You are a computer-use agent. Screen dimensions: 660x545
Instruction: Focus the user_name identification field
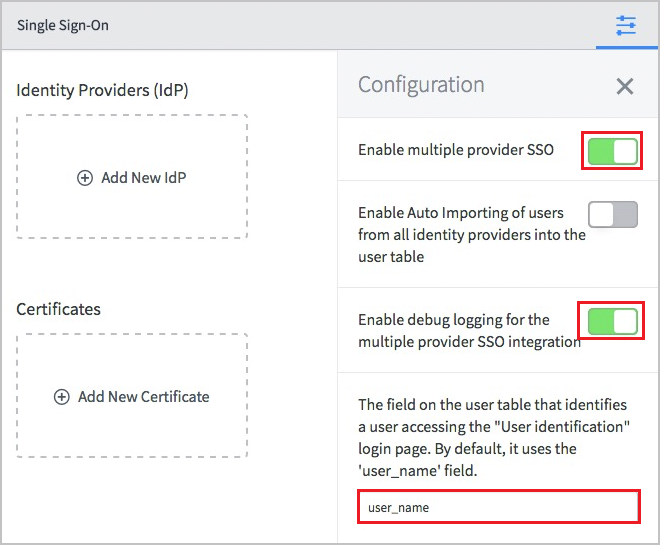498,507
